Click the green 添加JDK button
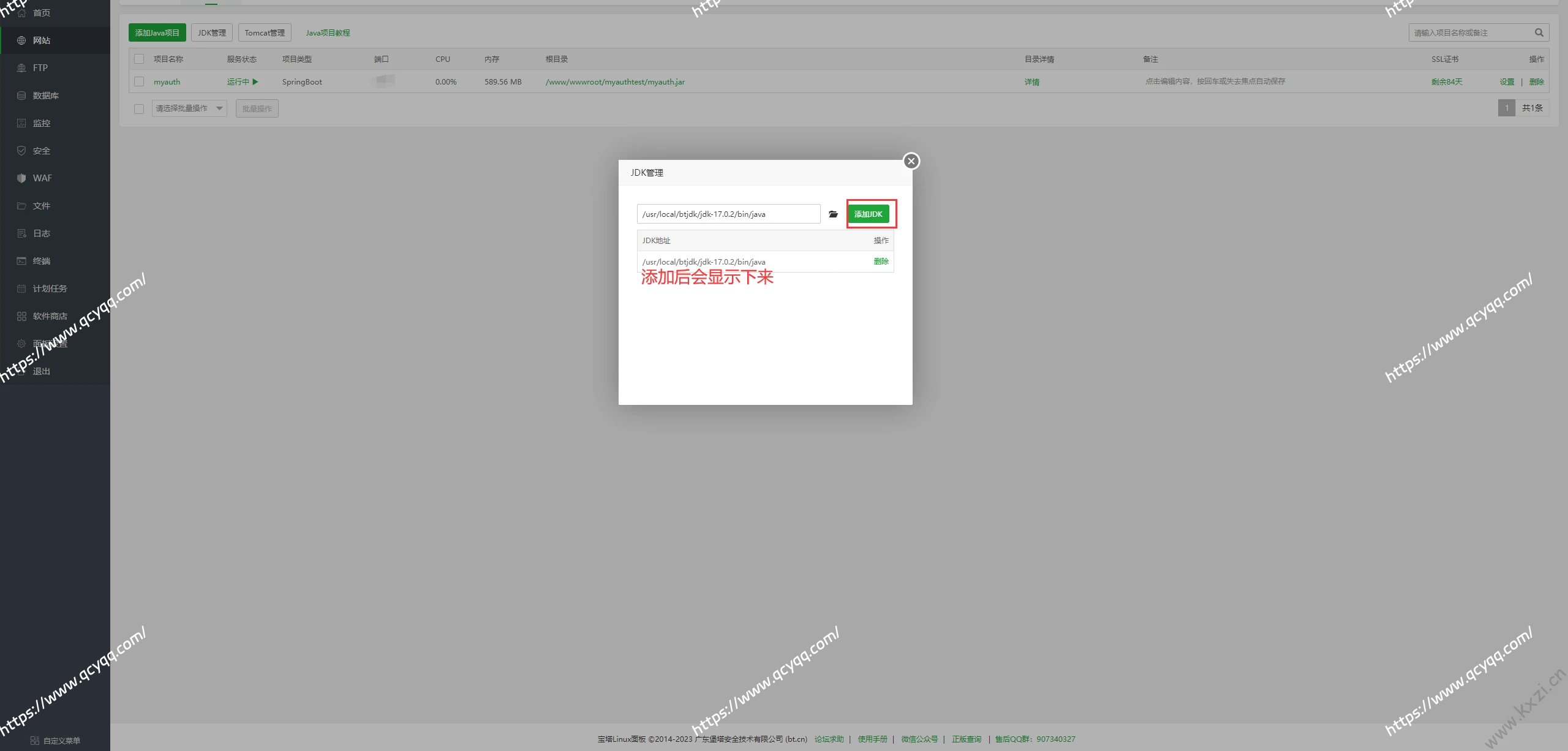This screenshot has width=1568, height=751. [x=868, y=214]
